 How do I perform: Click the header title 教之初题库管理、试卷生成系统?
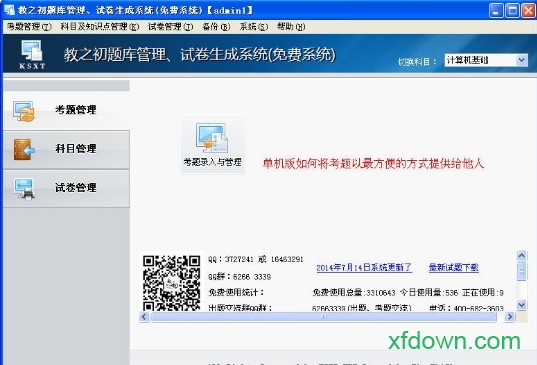pyautogui.click(x=200, y=55)
